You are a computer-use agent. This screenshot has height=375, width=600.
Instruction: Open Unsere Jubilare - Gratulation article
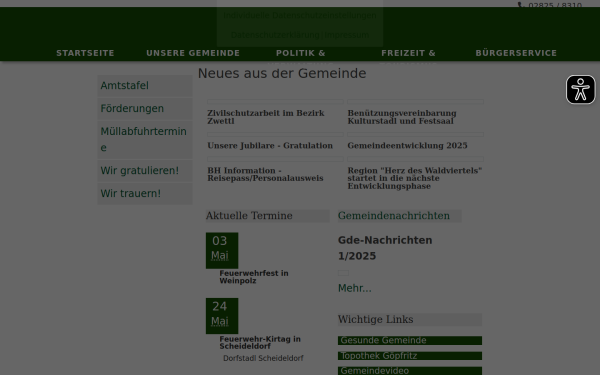click(x=270, y=146)
